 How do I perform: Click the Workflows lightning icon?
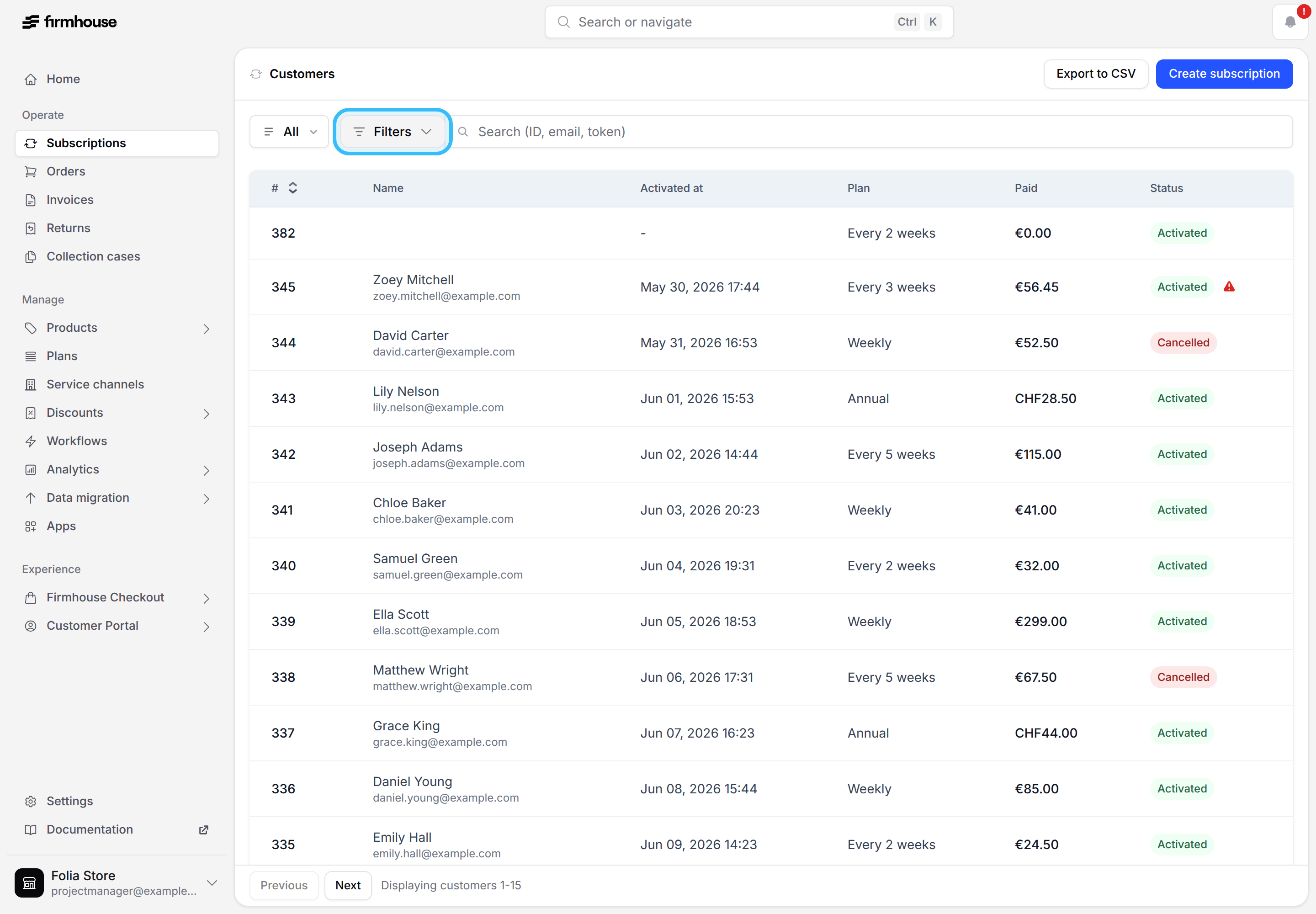pos(31,441)
